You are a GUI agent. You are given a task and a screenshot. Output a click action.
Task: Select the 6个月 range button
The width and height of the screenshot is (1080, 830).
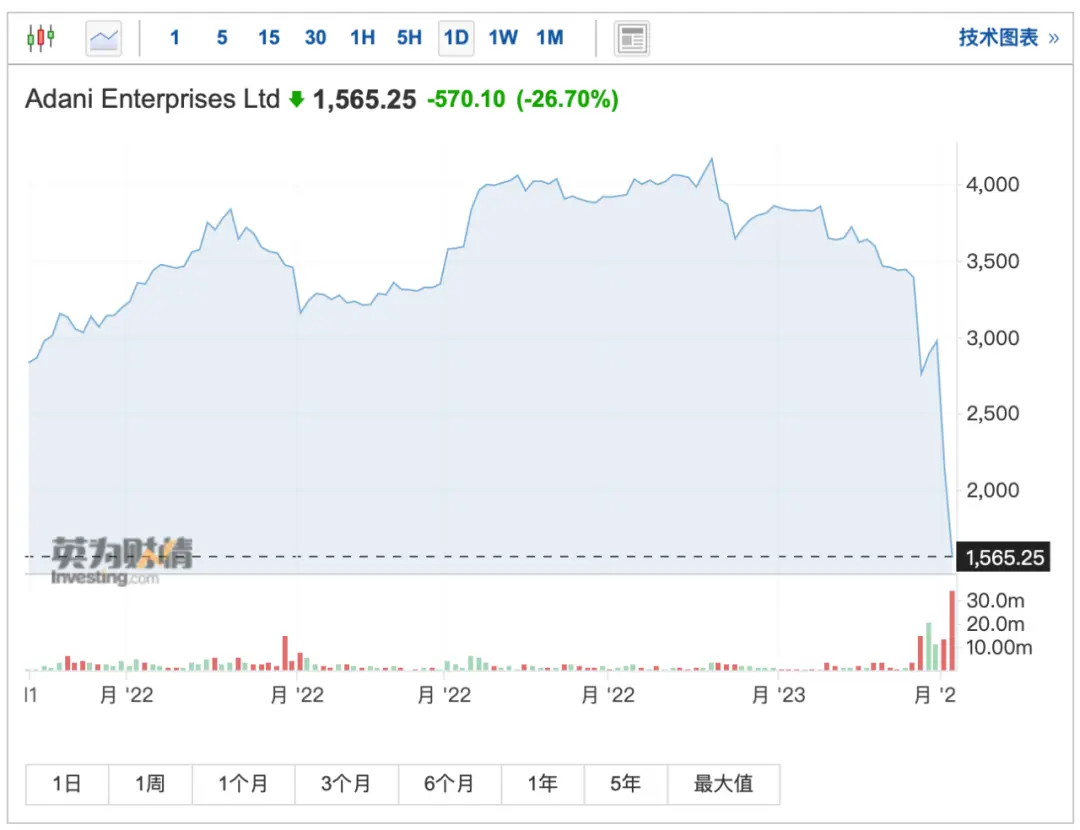point(449,784)
